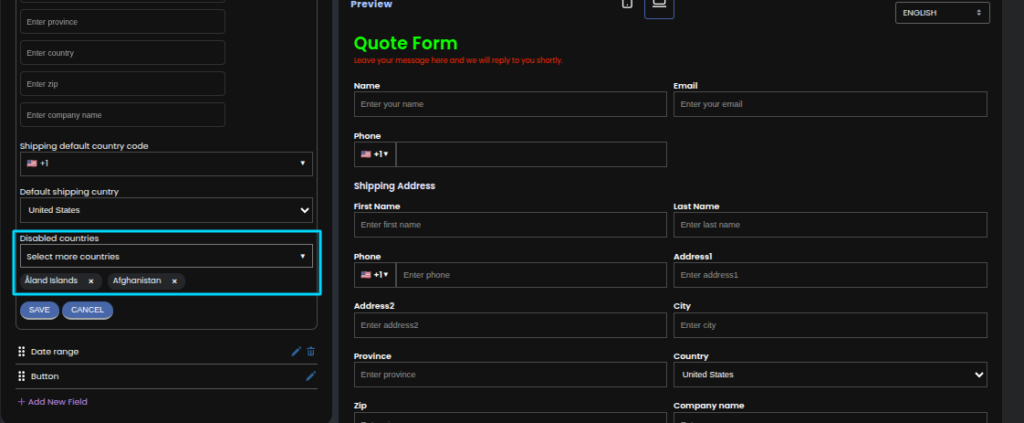Image resolution: width=1024 pixels, height=423 pixels.
Task: Expand the Default shipping country select
Action: pos(166,210)
